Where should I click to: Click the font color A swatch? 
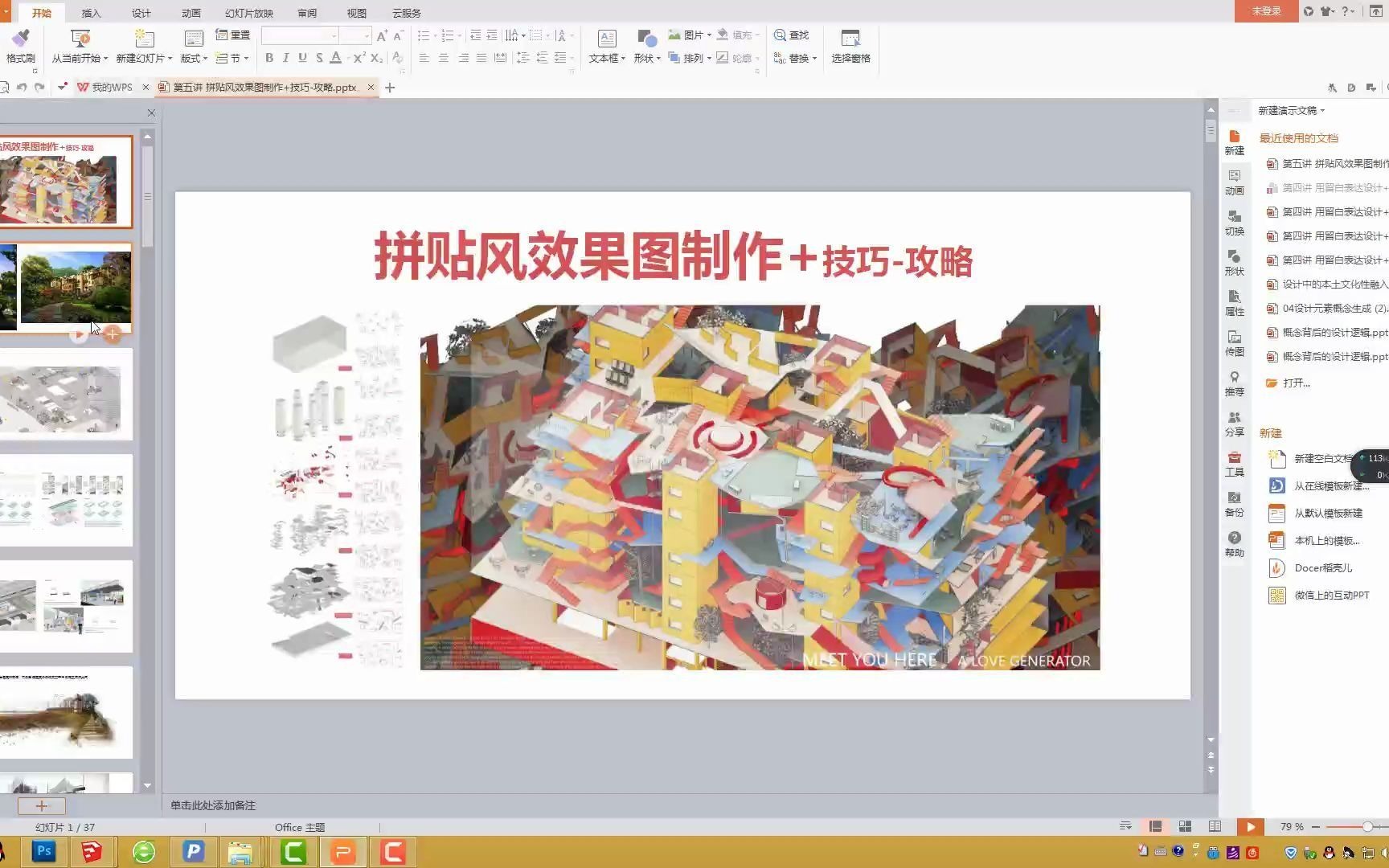(336, 58)
